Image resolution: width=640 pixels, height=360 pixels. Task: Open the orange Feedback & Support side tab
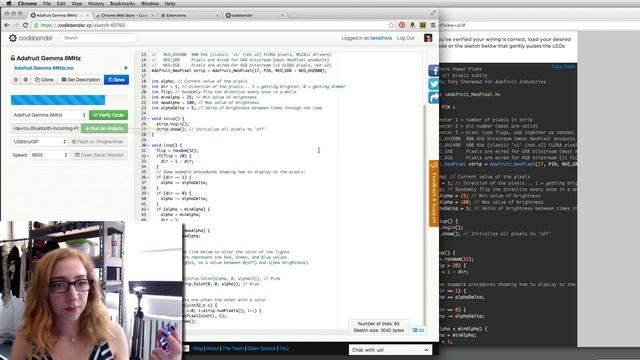433,193
